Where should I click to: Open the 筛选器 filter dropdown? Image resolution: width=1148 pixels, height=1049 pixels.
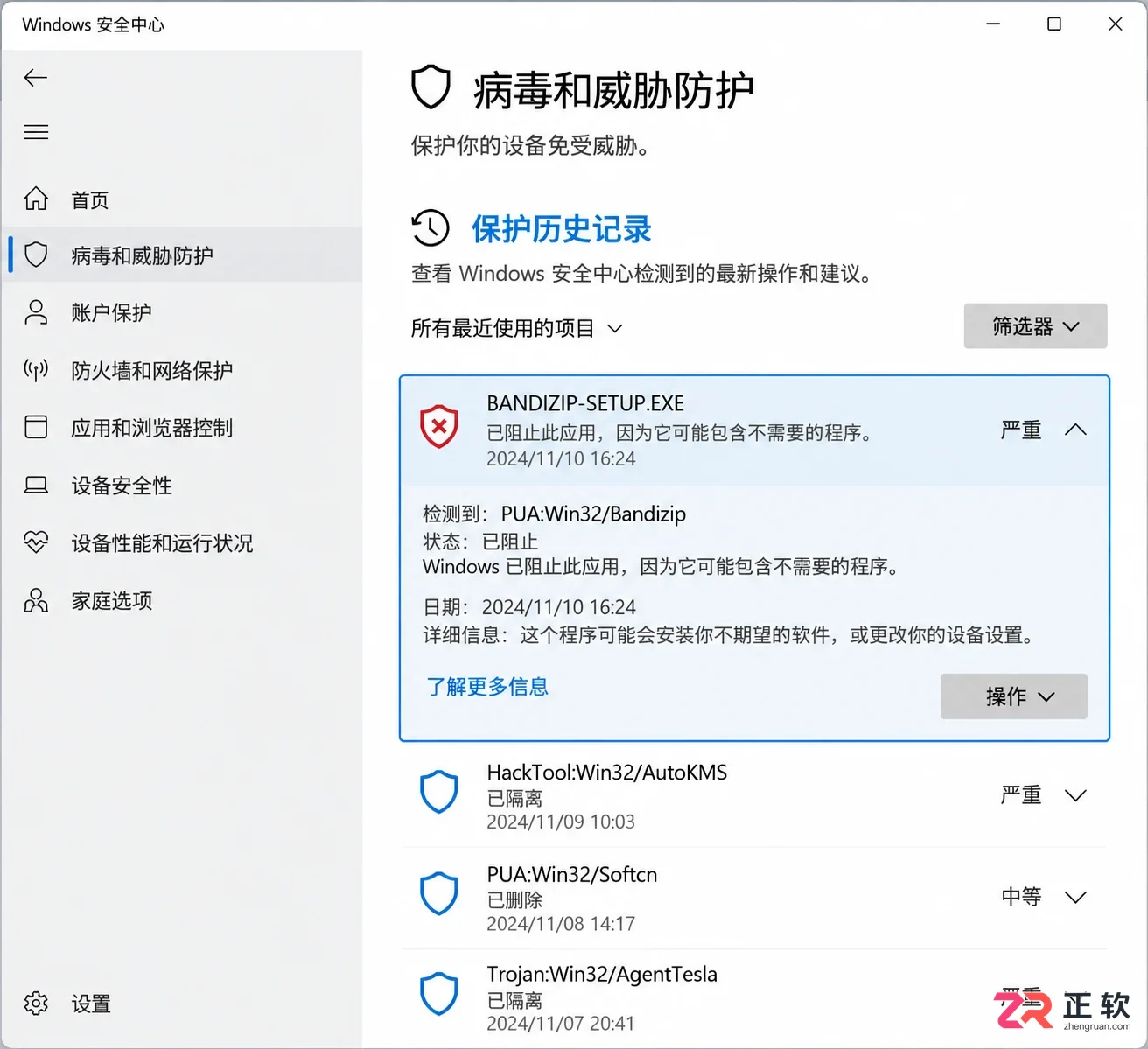pos(1035,326)
